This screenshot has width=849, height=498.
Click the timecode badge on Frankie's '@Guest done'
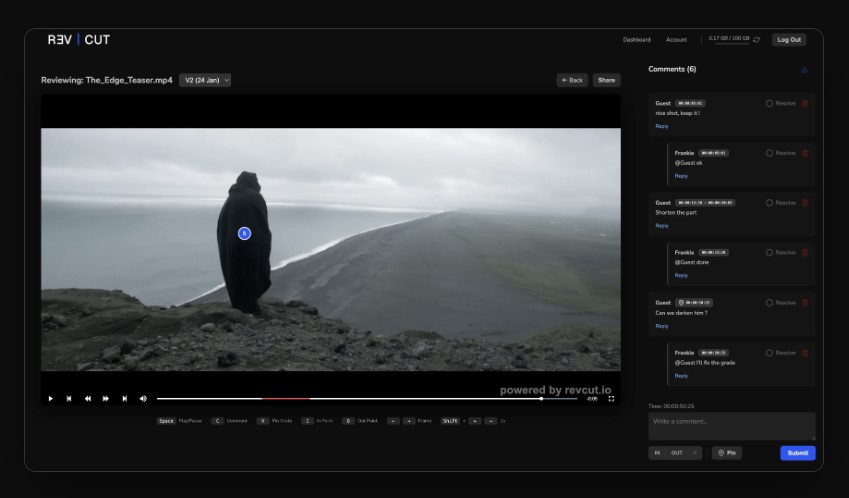tap(714, 253)
